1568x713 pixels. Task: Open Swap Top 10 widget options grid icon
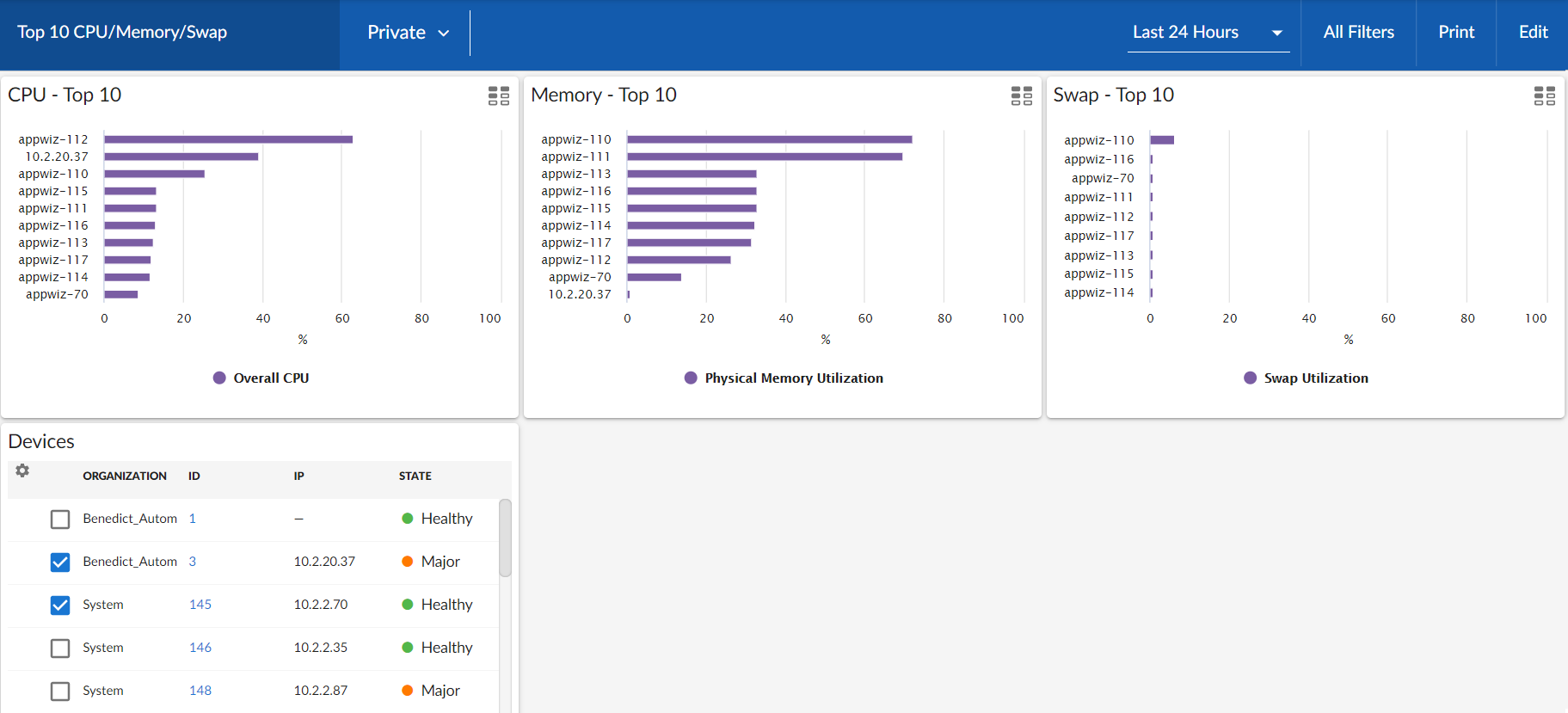[1544, 95]
